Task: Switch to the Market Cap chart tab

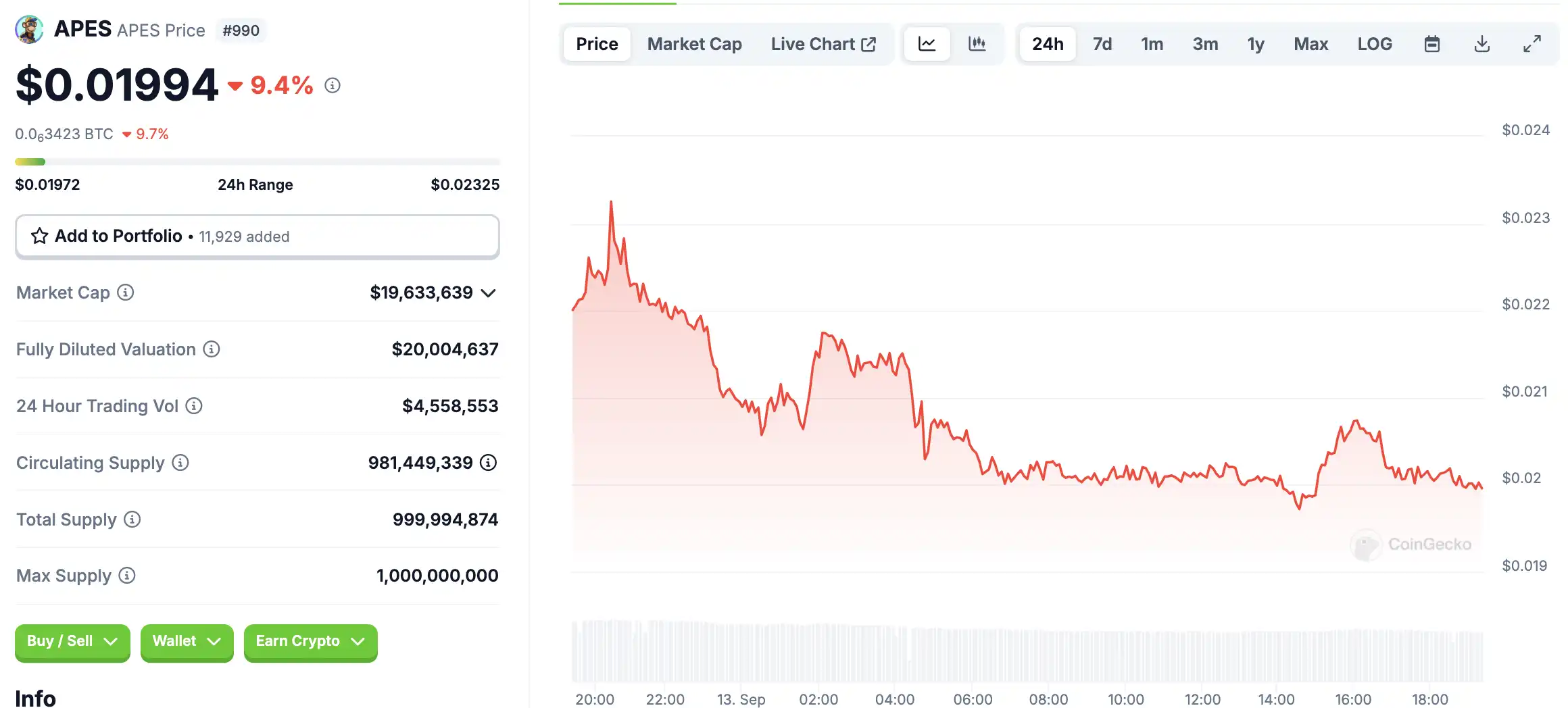Action: [x=694, y=44]
